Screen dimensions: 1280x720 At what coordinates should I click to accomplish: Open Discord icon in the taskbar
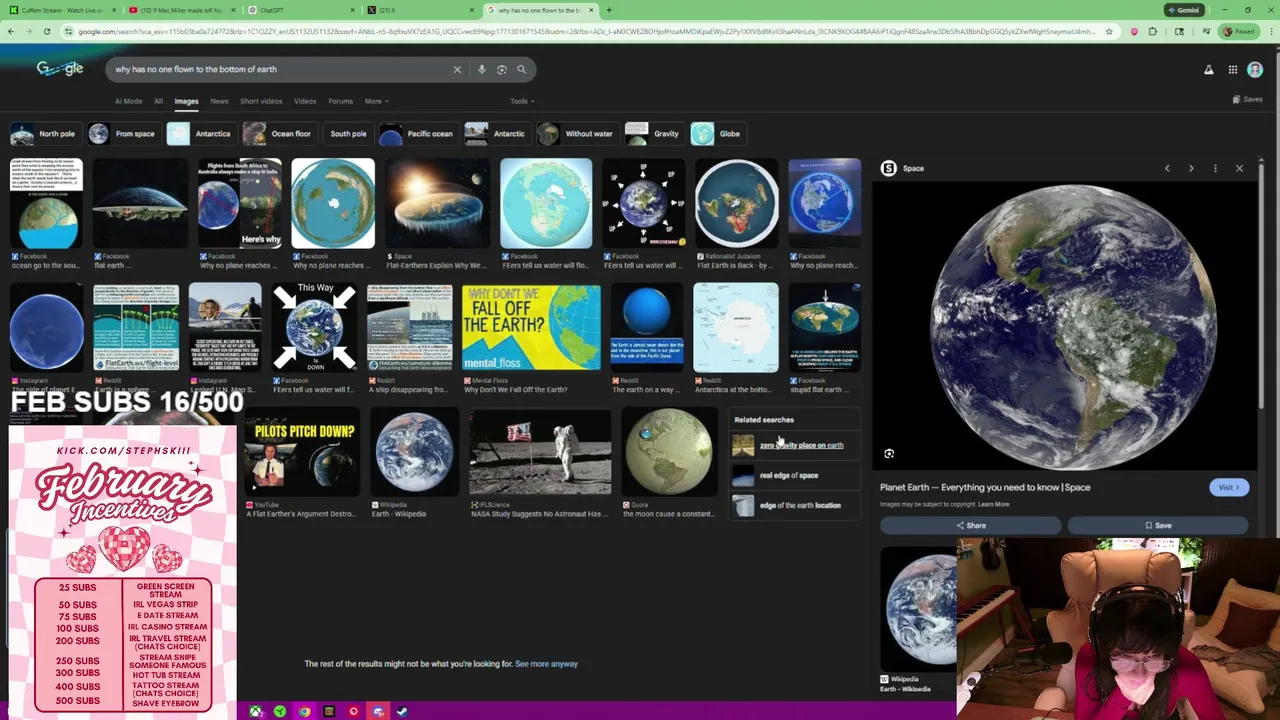378,711
